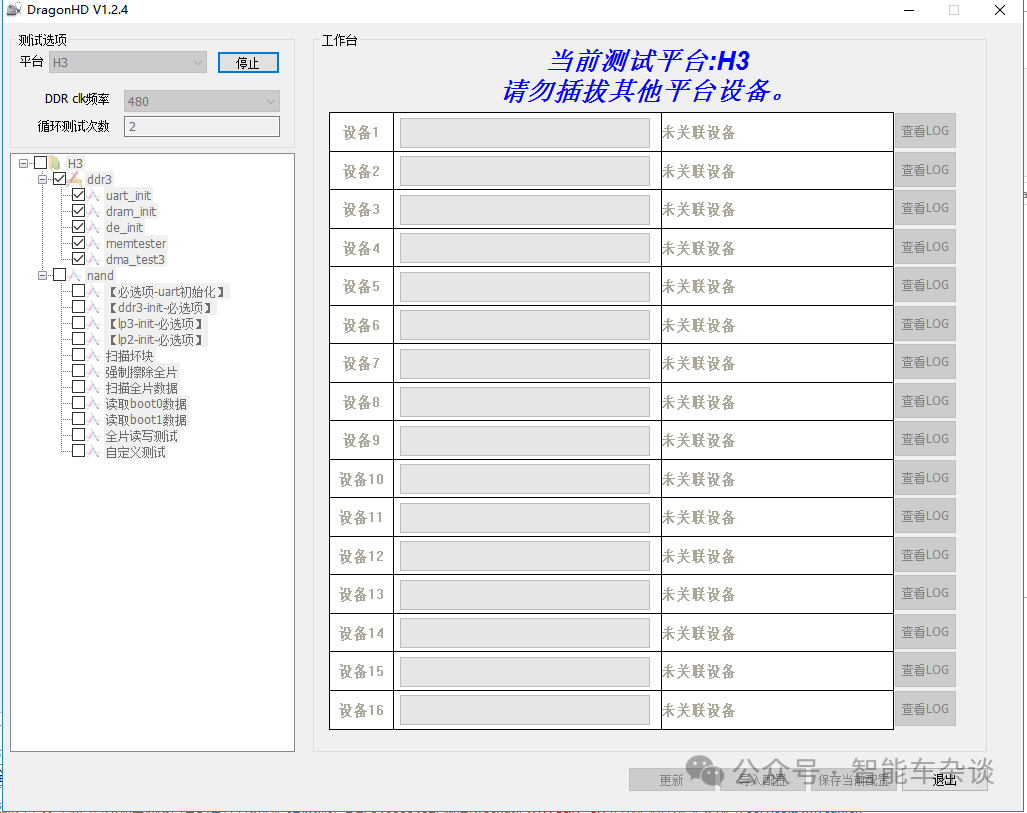Viewport: 1027px width, 813px height.
Task: Click 查看LOG for 设备1
Action: 925,131
